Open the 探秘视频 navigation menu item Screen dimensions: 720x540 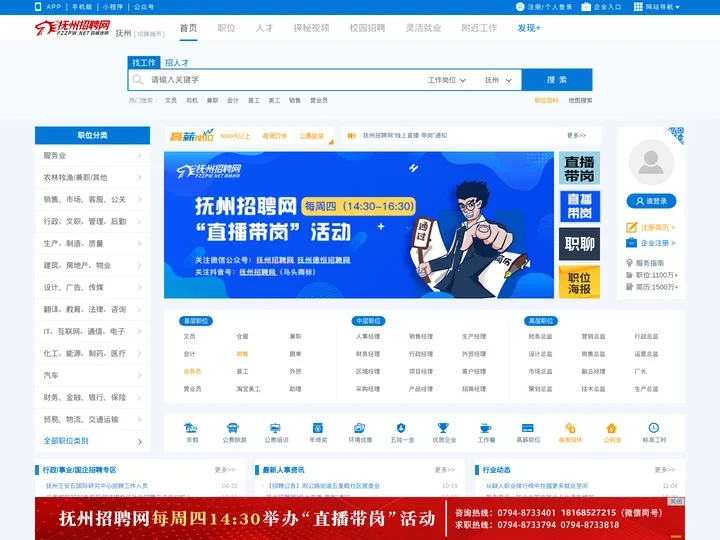pyautogui.click(x=311, y=28)
